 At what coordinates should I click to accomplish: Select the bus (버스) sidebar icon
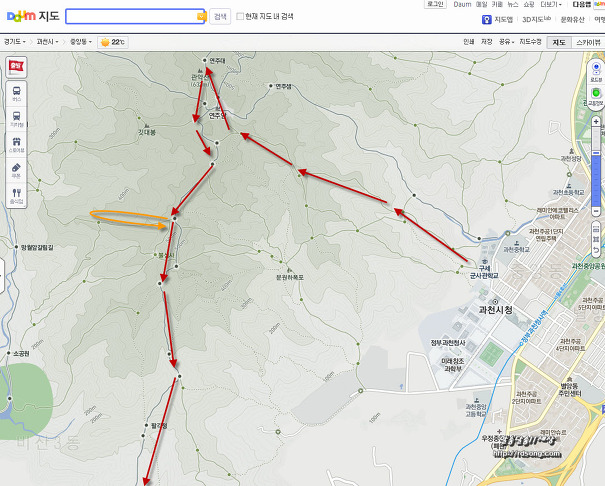[16, 92]
